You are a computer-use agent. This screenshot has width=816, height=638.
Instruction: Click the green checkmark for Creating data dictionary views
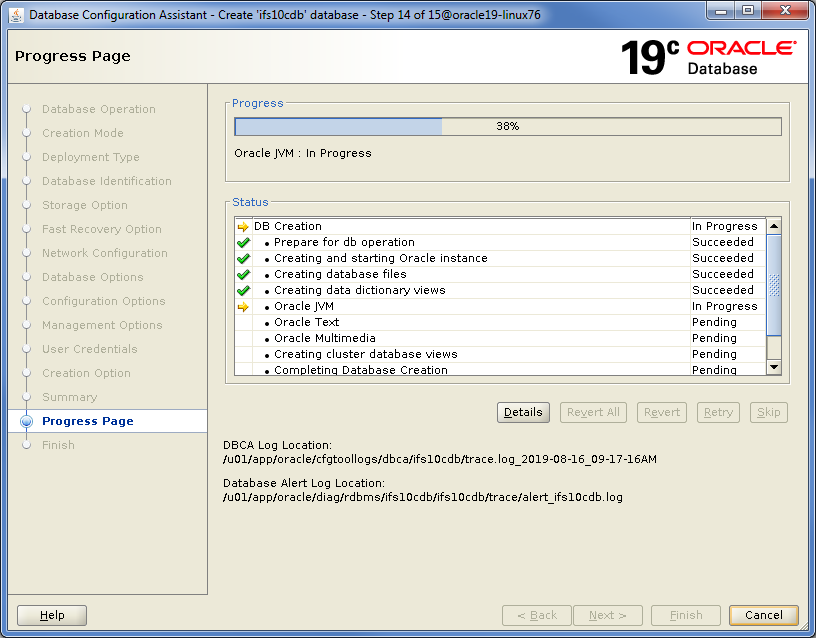[243, 291]
